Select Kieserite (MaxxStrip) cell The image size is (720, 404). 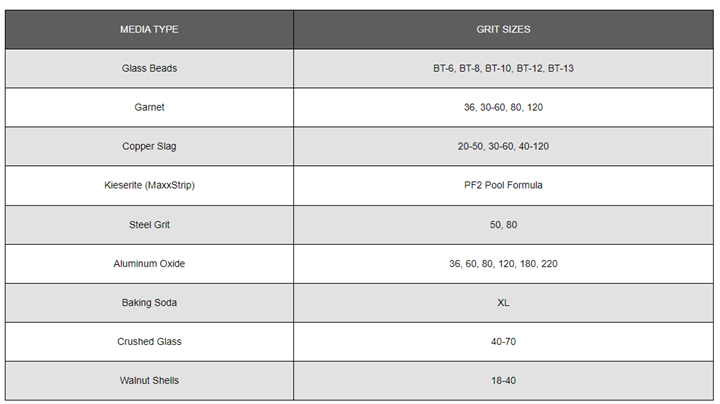point(149,185)
